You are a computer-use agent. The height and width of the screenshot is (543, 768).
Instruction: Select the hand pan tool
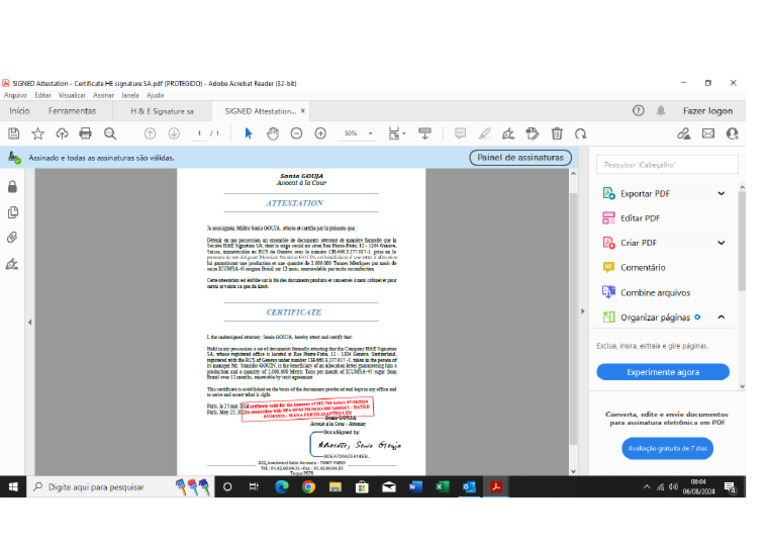272,133
